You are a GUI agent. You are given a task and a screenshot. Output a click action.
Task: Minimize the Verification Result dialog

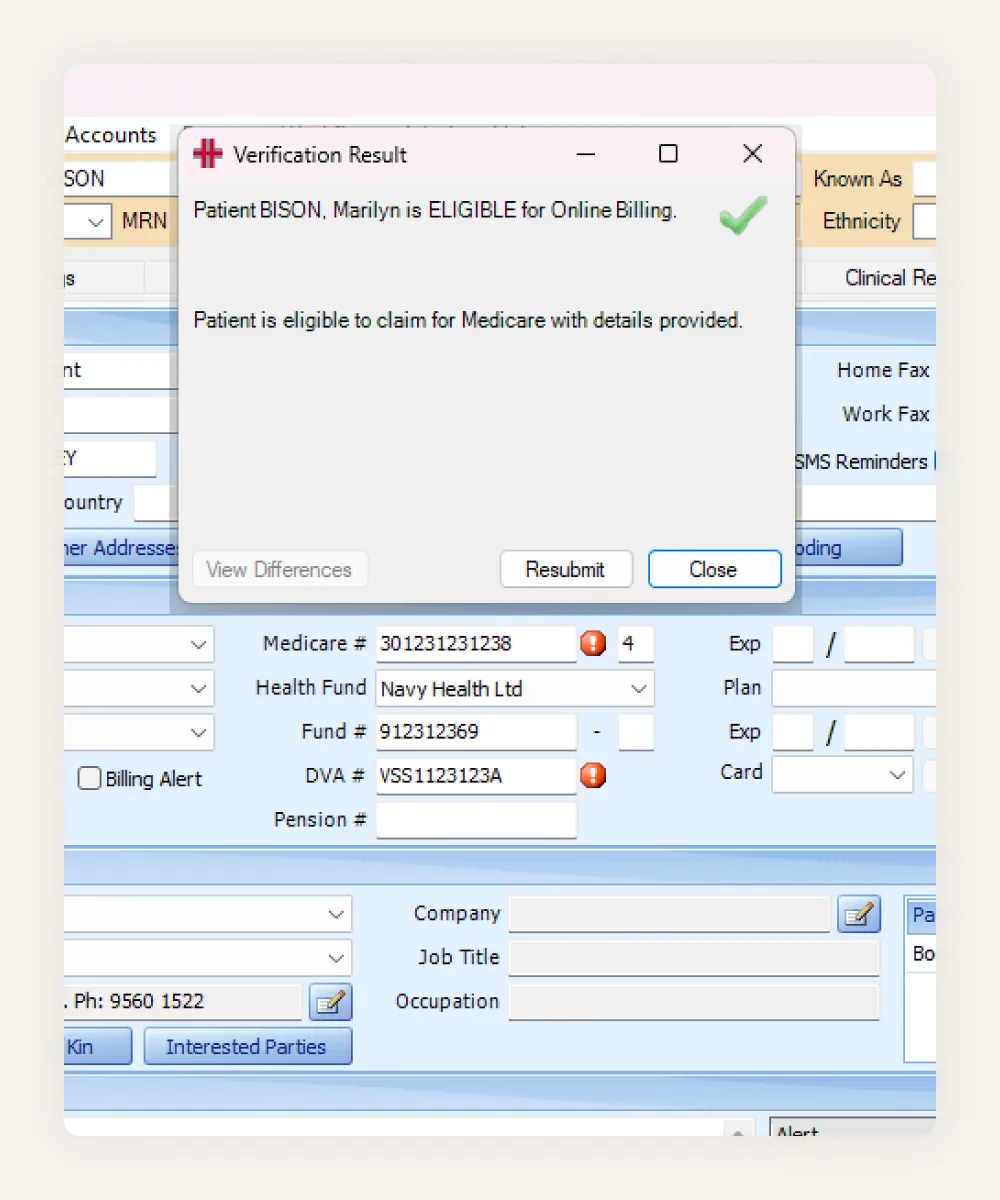click(x=586, y=153)
